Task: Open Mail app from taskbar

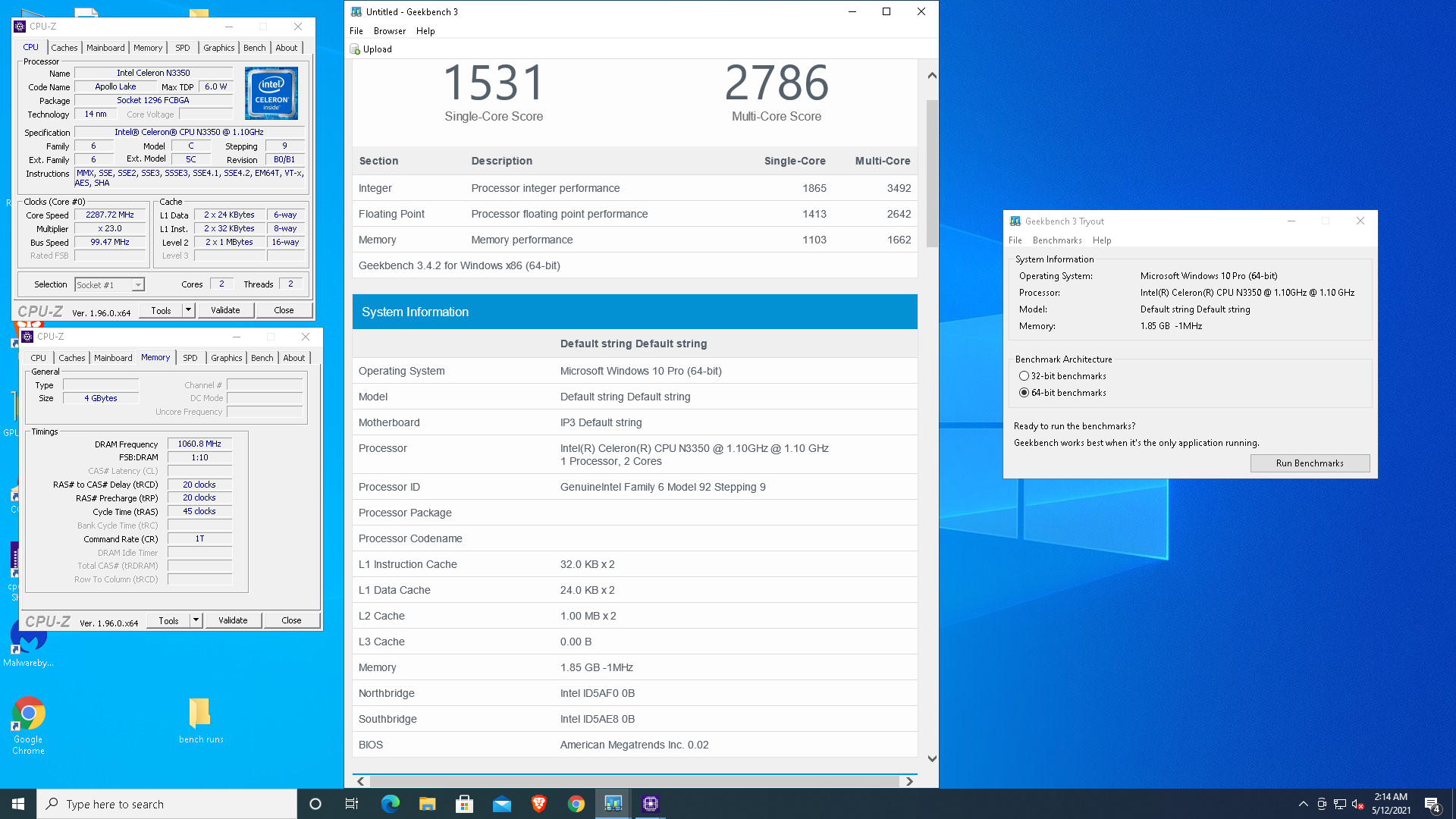Action: [x=501, y=804]
